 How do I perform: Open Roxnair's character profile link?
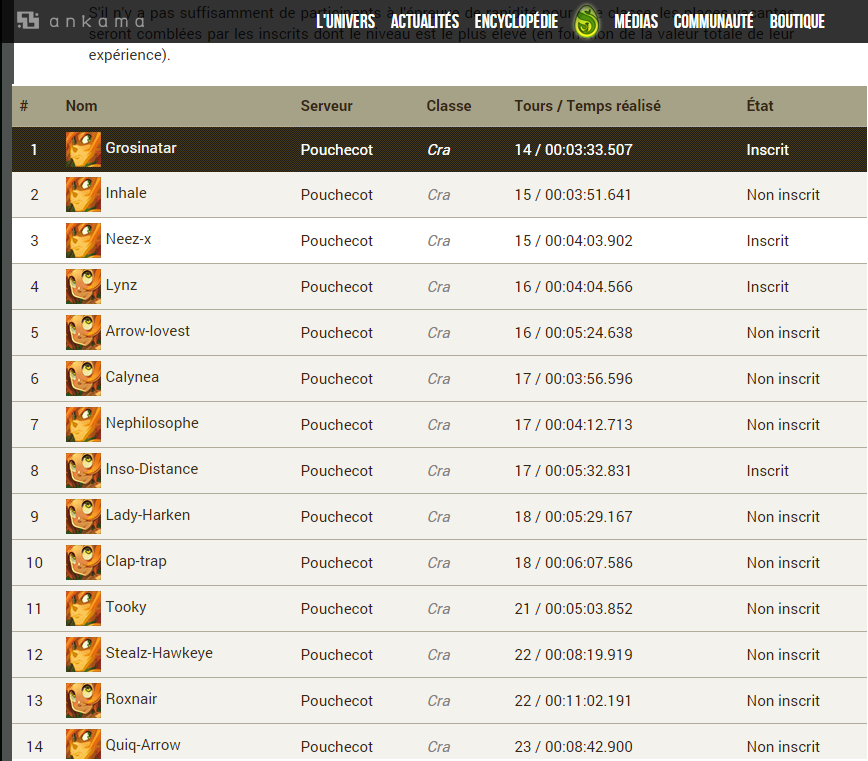click(x=131, y=698)
